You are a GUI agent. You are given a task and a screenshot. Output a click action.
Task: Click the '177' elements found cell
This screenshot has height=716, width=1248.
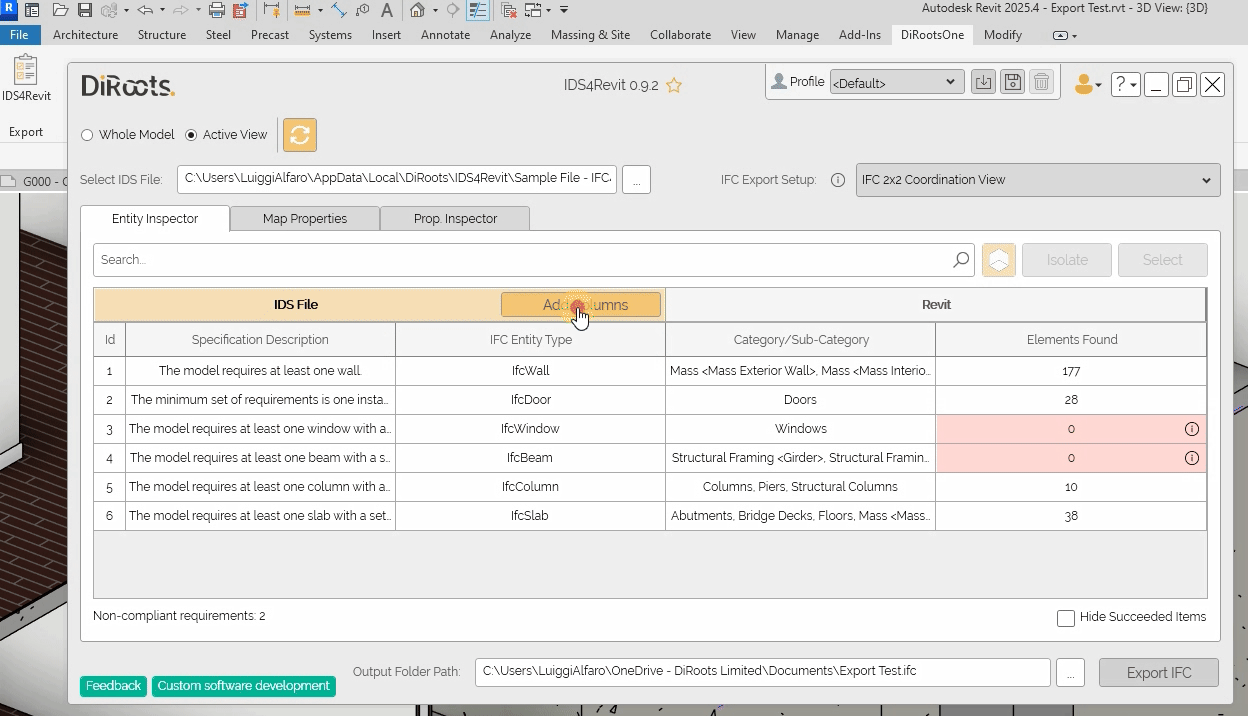[1072, 371]
